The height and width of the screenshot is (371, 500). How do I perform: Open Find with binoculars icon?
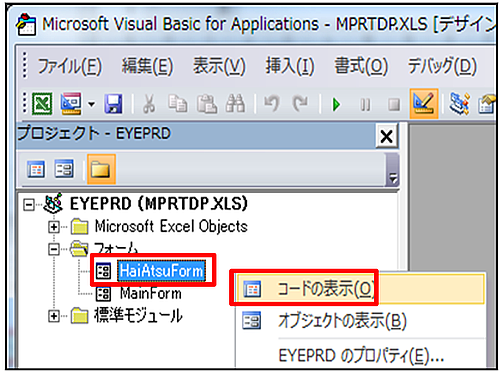[235, 104]
